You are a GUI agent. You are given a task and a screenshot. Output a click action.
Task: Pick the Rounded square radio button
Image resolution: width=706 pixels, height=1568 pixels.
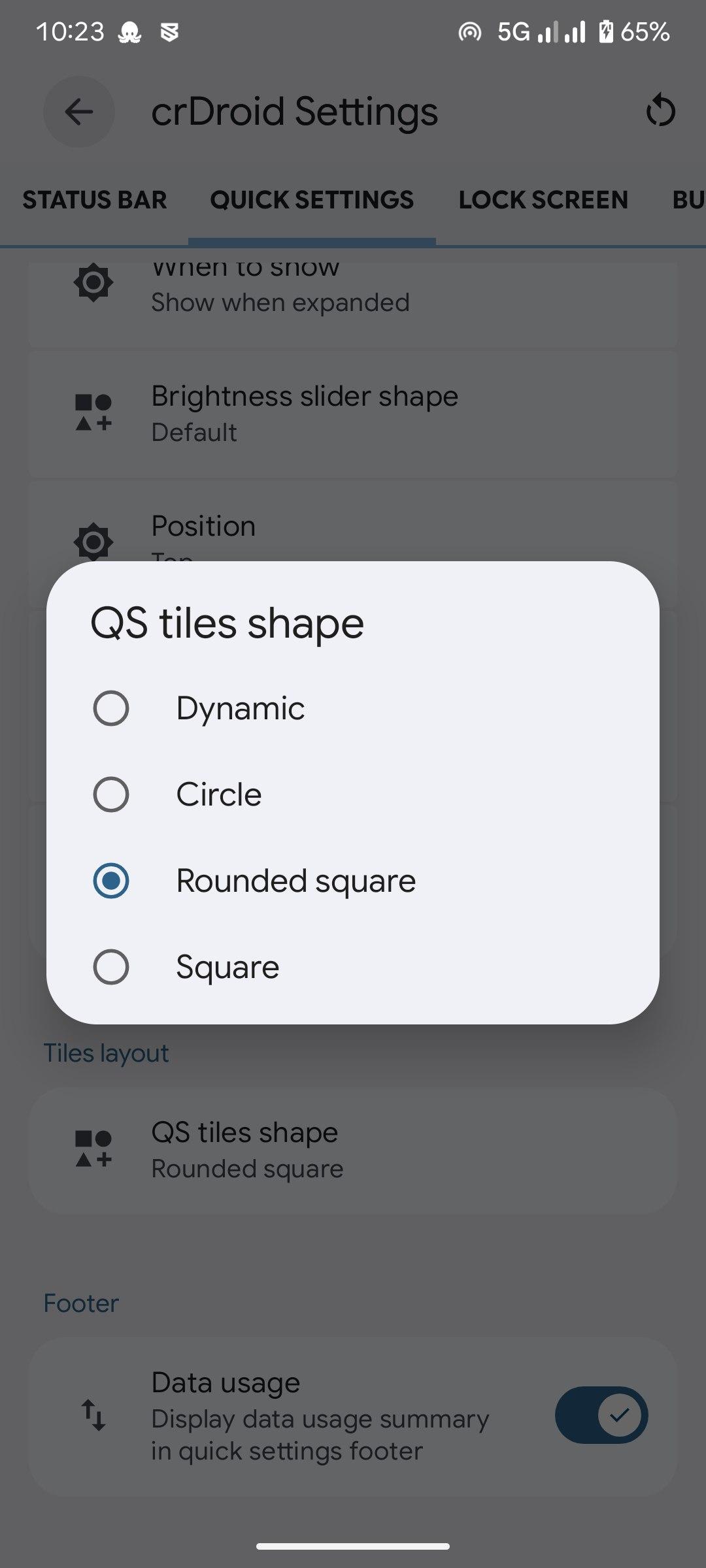tap(111, 881)
